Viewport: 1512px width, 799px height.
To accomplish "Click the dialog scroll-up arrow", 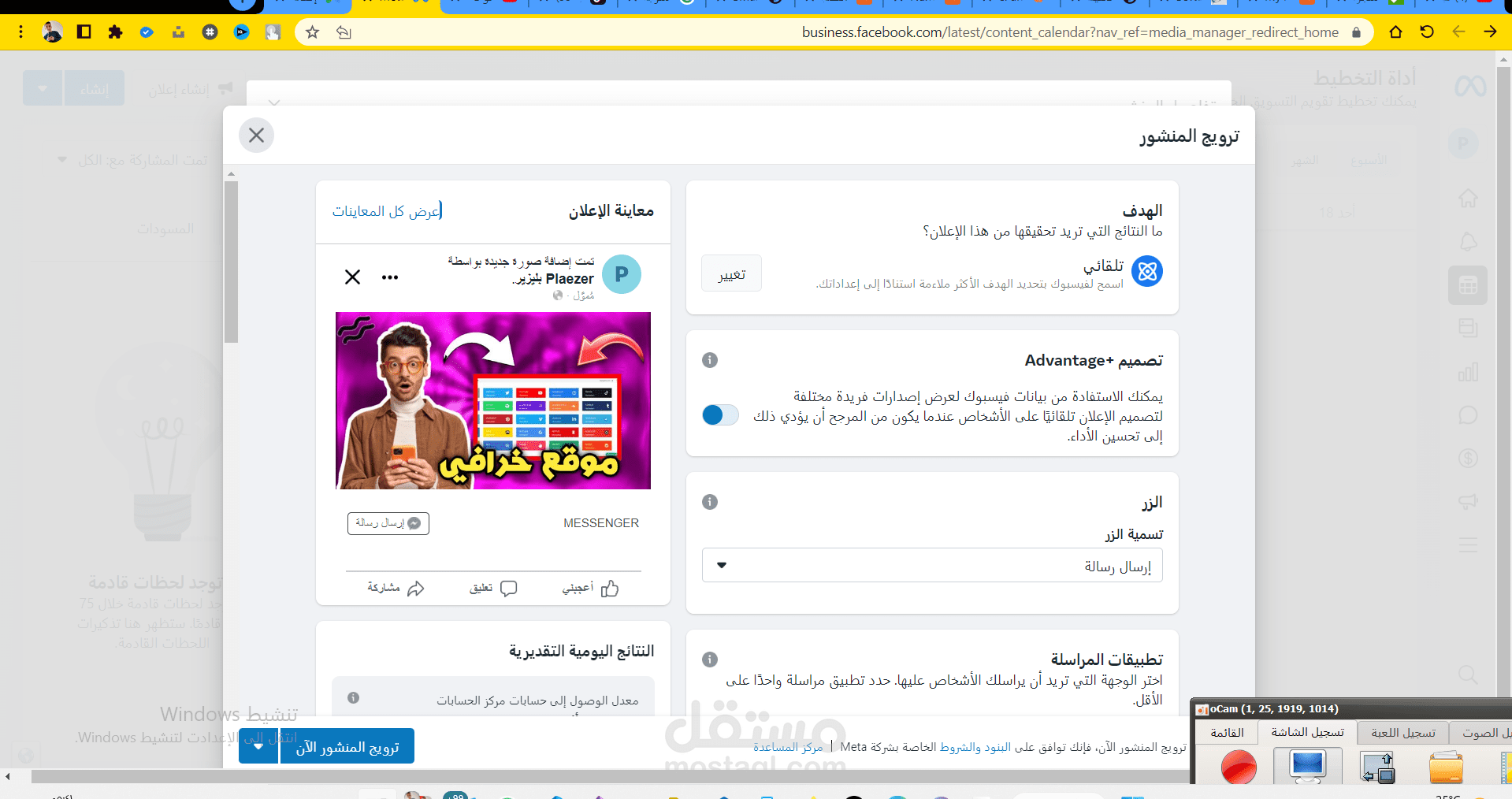I will [231, 173].
